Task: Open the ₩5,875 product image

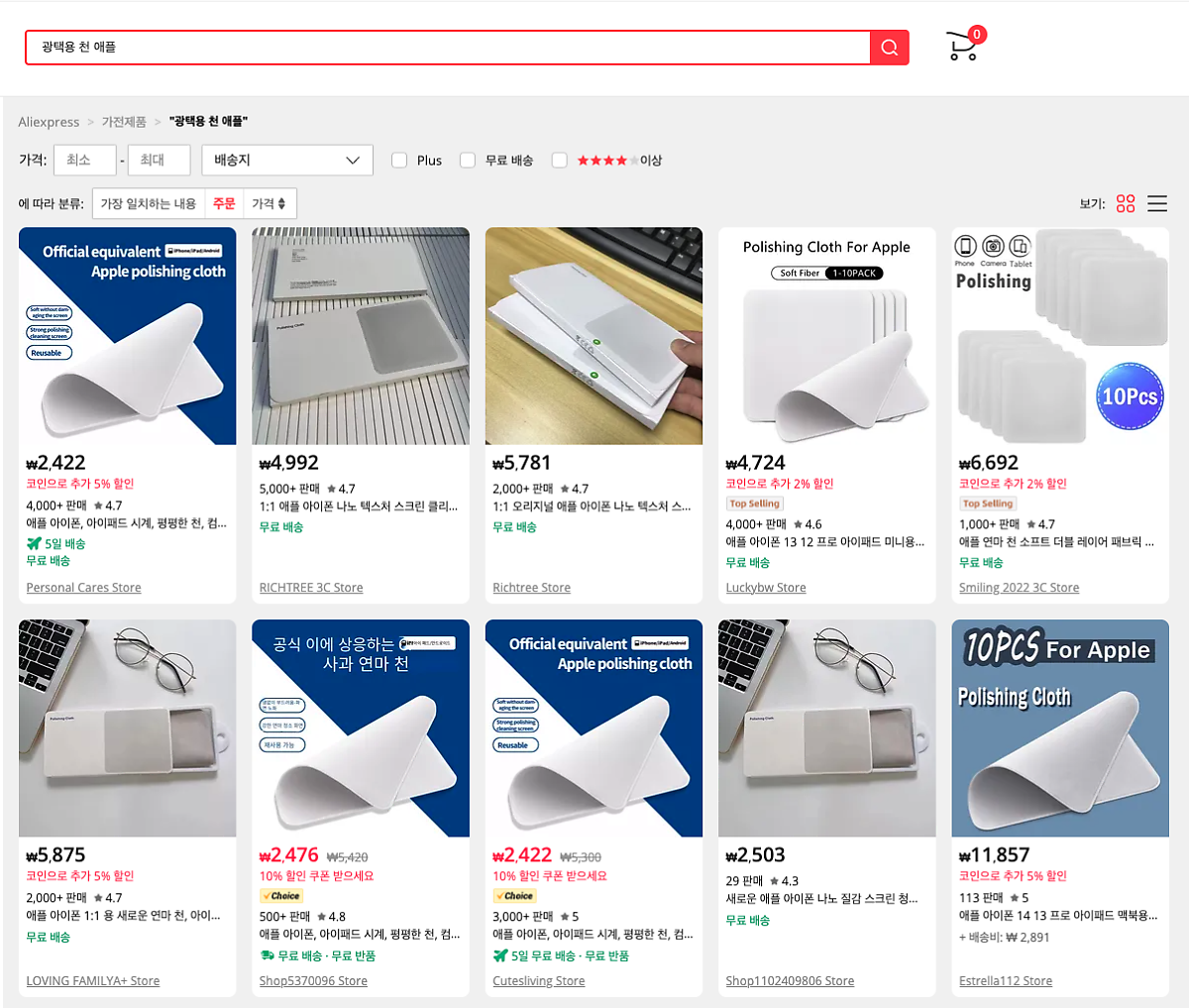Action: (x=128, y=728)
